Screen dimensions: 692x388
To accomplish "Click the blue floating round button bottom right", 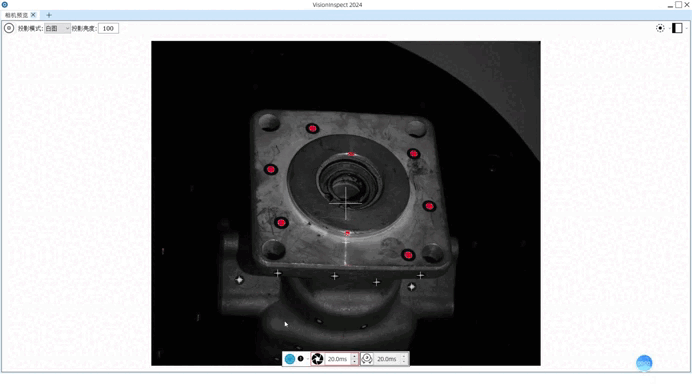I will pyautogui.click(x=644, y=363).
